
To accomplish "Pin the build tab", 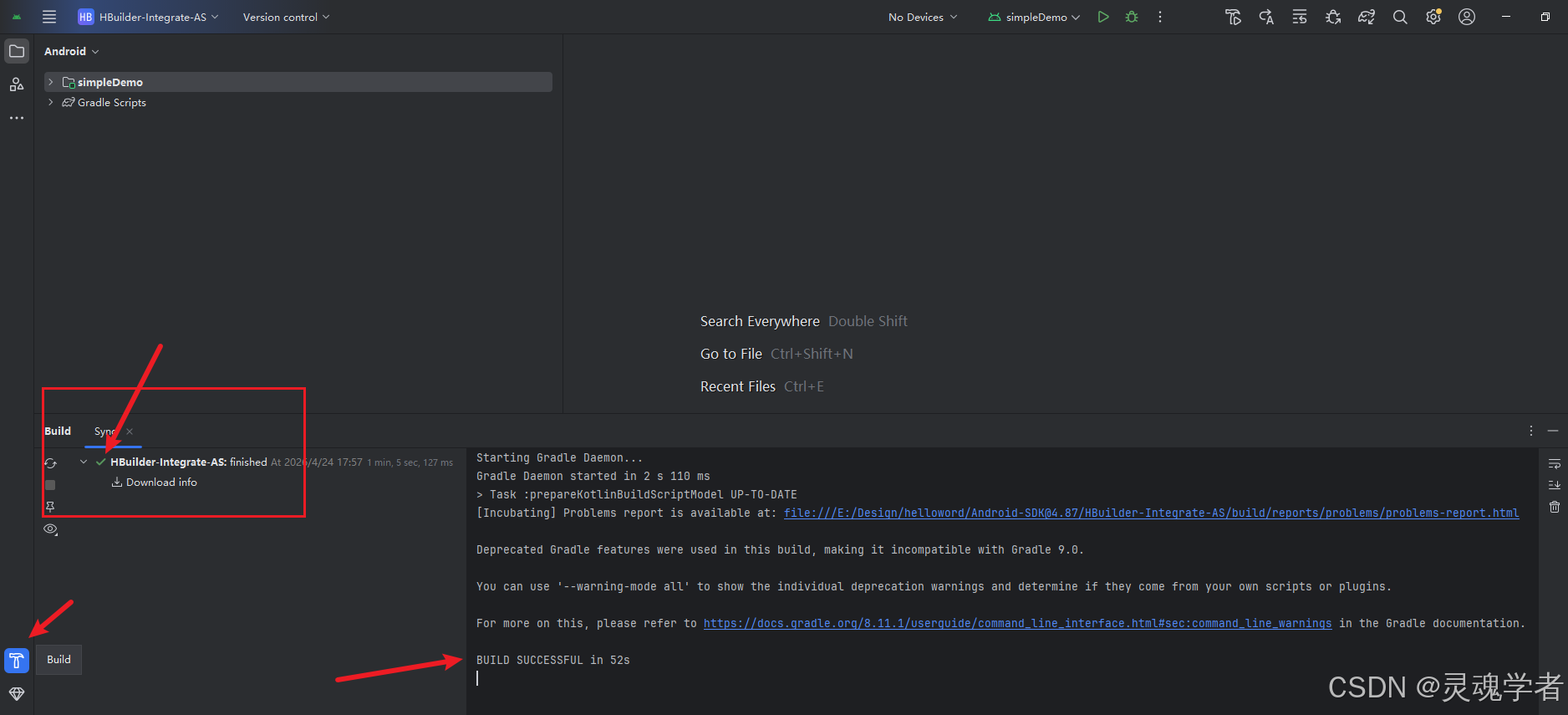I will click(x=50, y=507).
